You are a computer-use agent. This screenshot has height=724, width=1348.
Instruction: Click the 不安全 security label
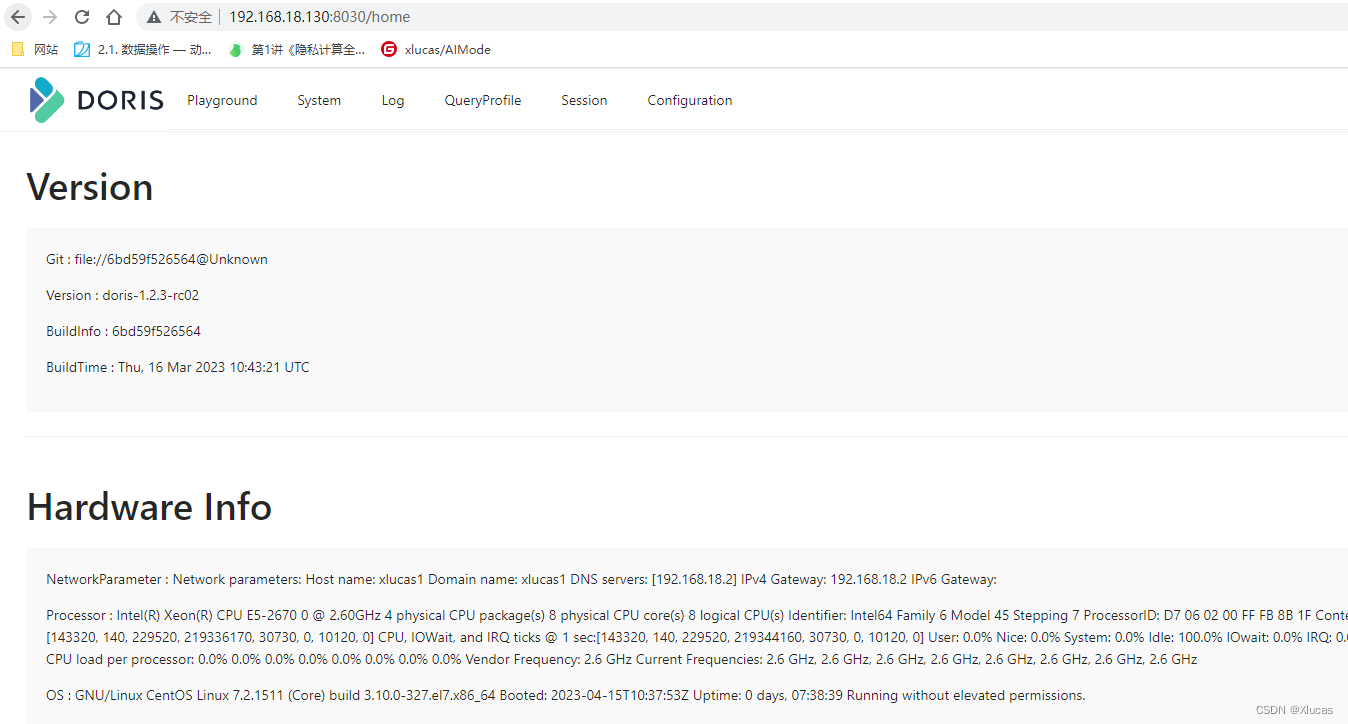coord(191,17)
